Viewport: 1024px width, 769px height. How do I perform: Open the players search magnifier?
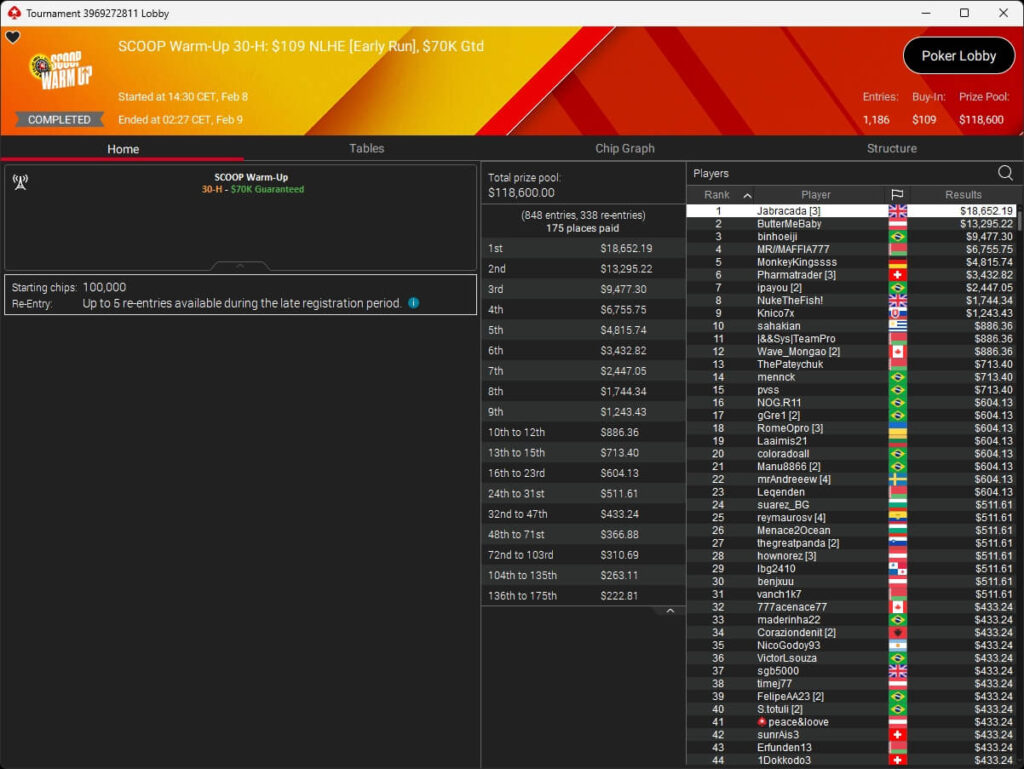1005,173
